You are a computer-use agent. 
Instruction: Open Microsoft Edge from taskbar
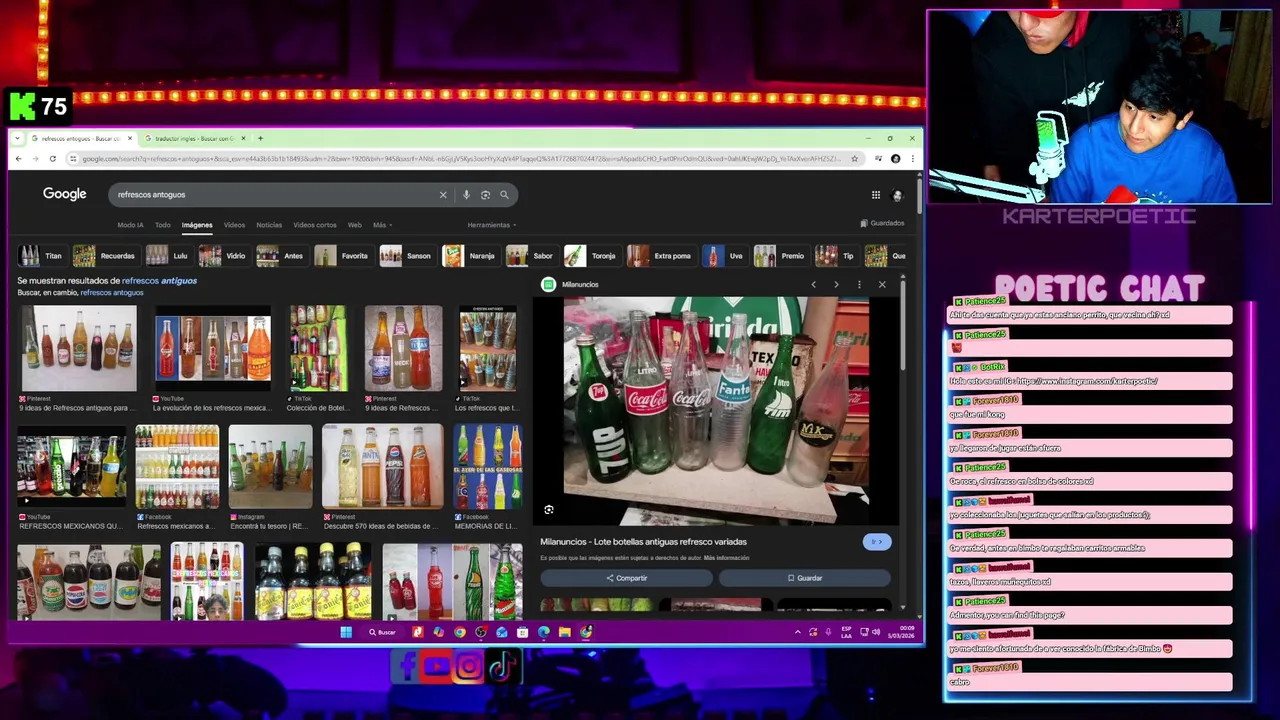[543, 632]
